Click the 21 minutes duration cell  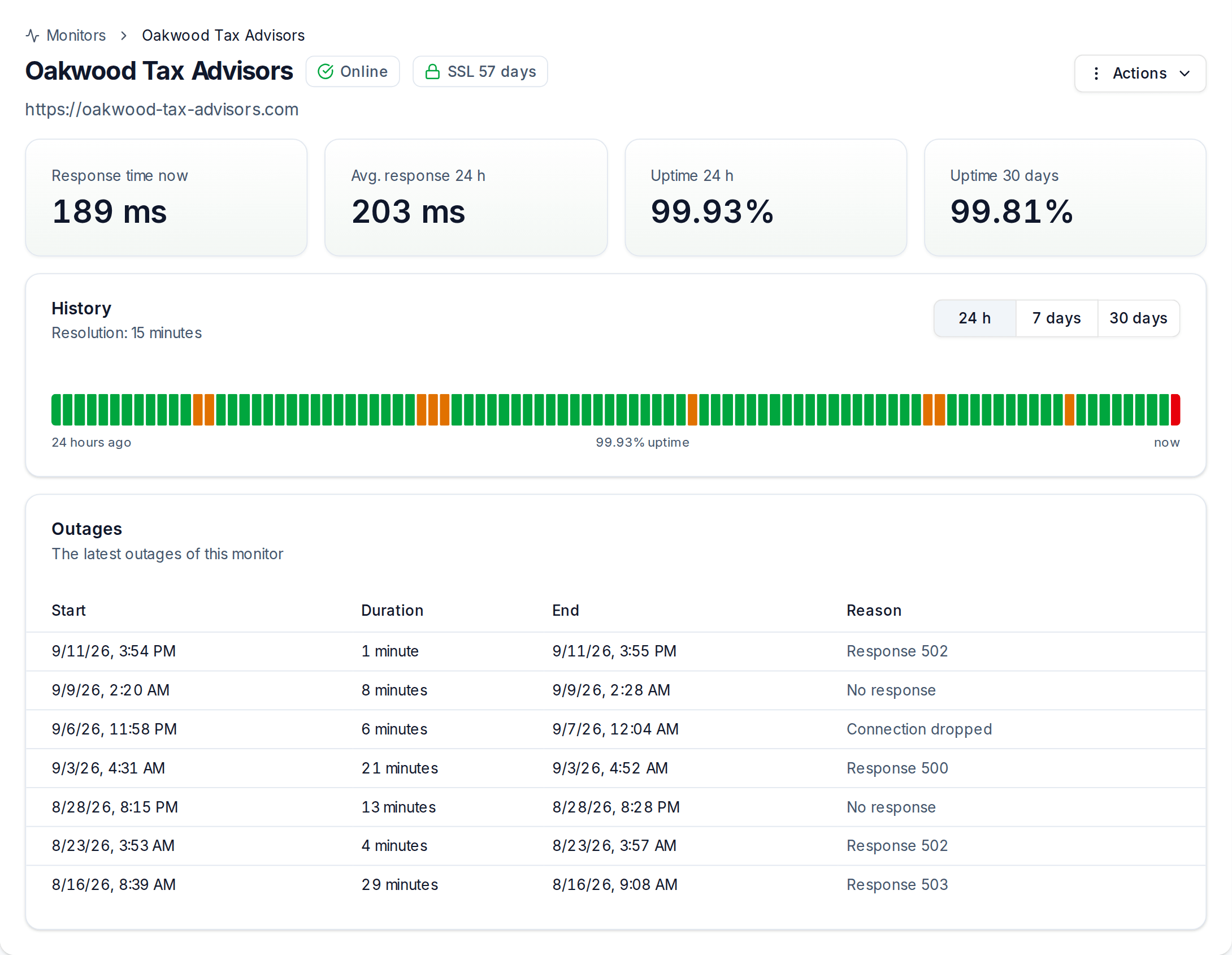[400, 768]
